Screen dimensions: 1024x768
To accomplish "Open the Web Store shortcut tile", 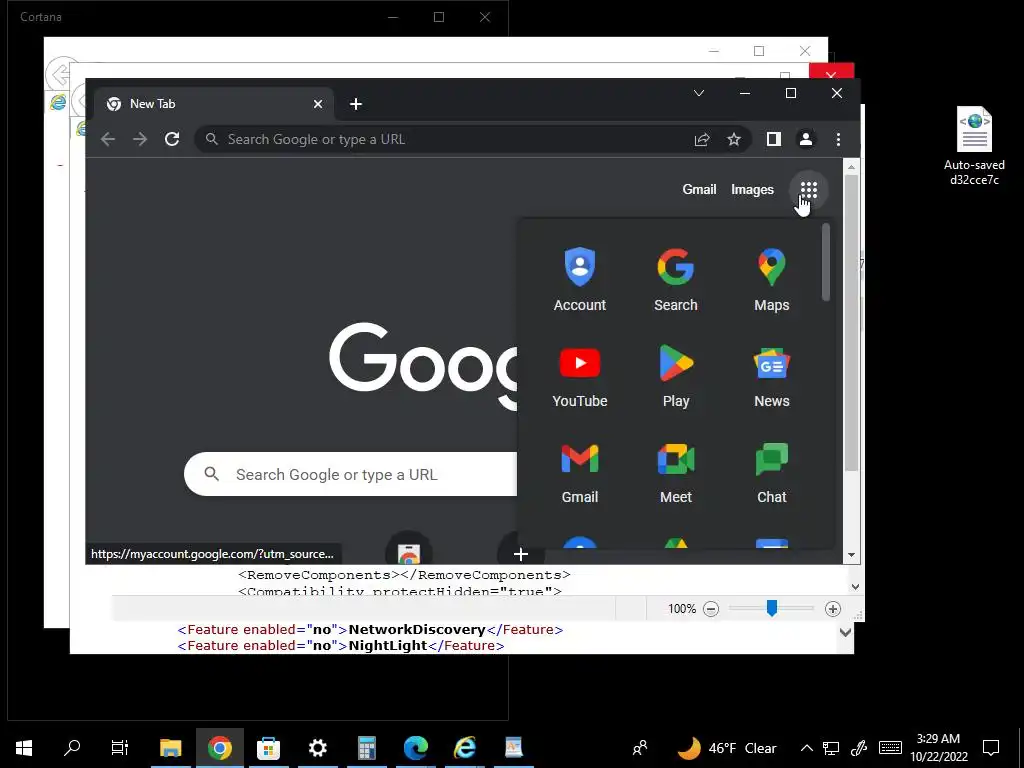I will point(409,551).
